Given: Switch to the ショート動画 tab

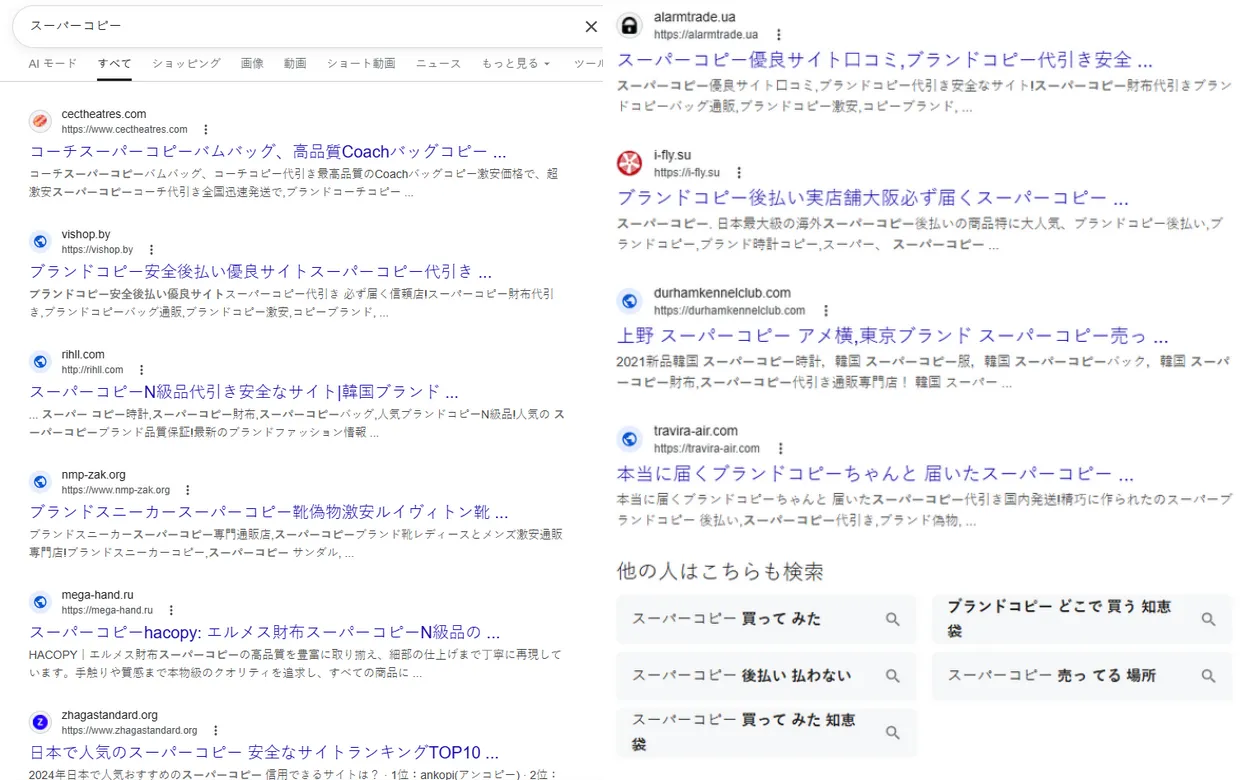Looking at the screenshot, I should [361, 63].
